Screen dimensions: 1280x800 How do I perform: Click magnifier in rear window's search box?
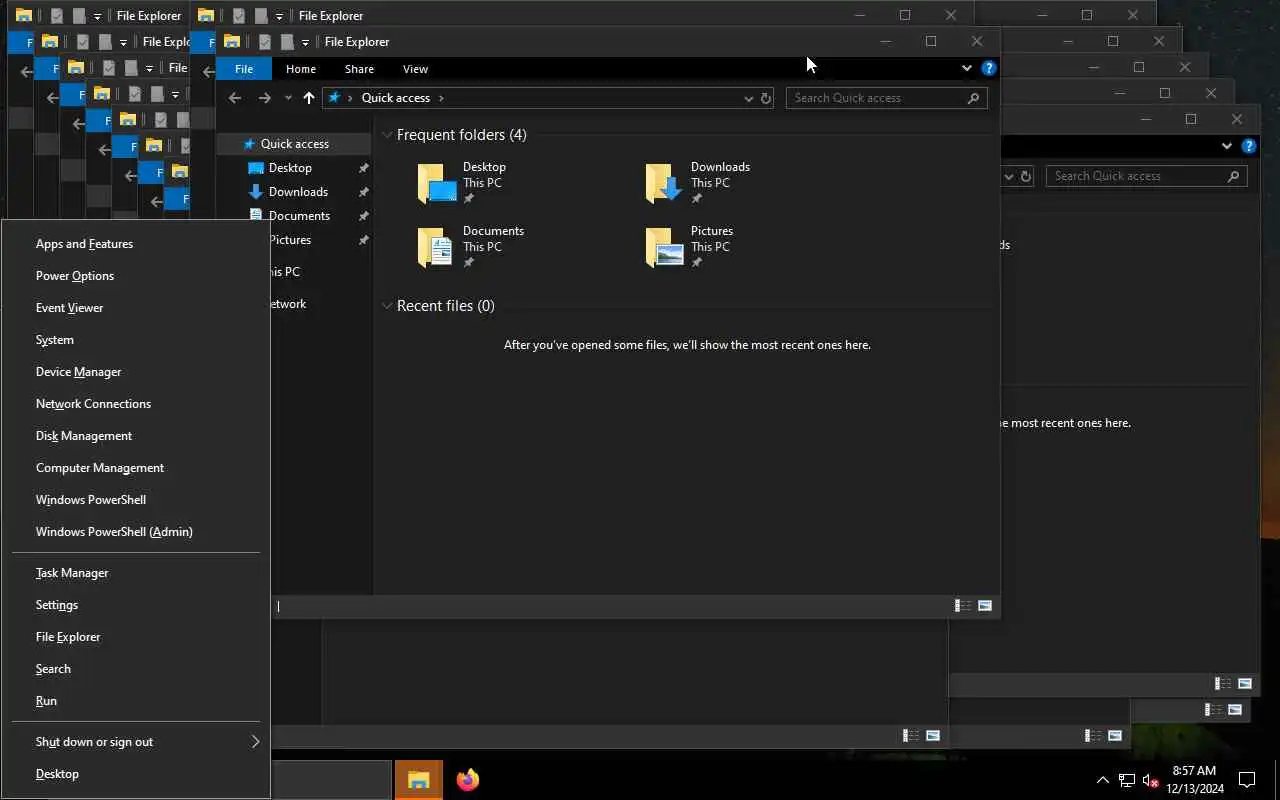click(x=1233, y=176)
